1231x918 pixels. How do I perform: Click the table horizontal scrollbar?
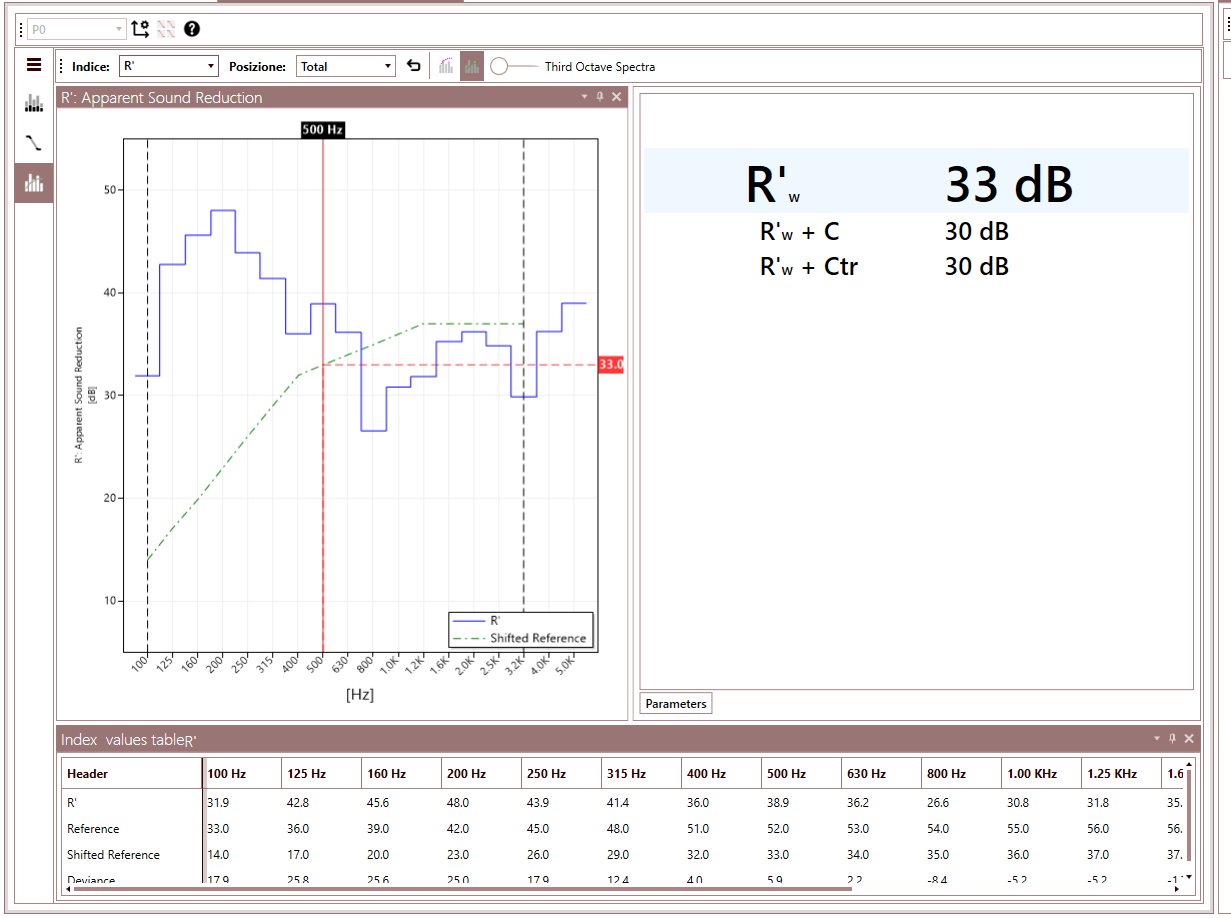(x=530, y=887)
